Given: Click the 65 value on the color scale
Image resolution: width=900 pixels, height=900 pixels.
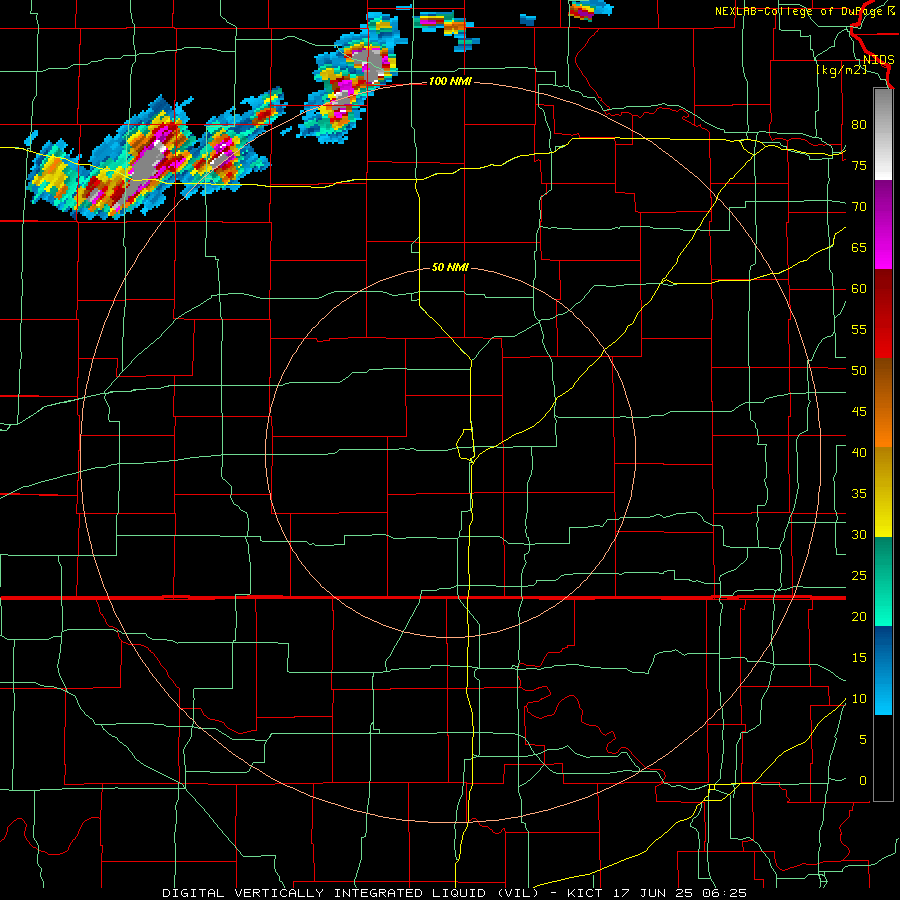Looking at the screenshot, I should click(859, 247).
